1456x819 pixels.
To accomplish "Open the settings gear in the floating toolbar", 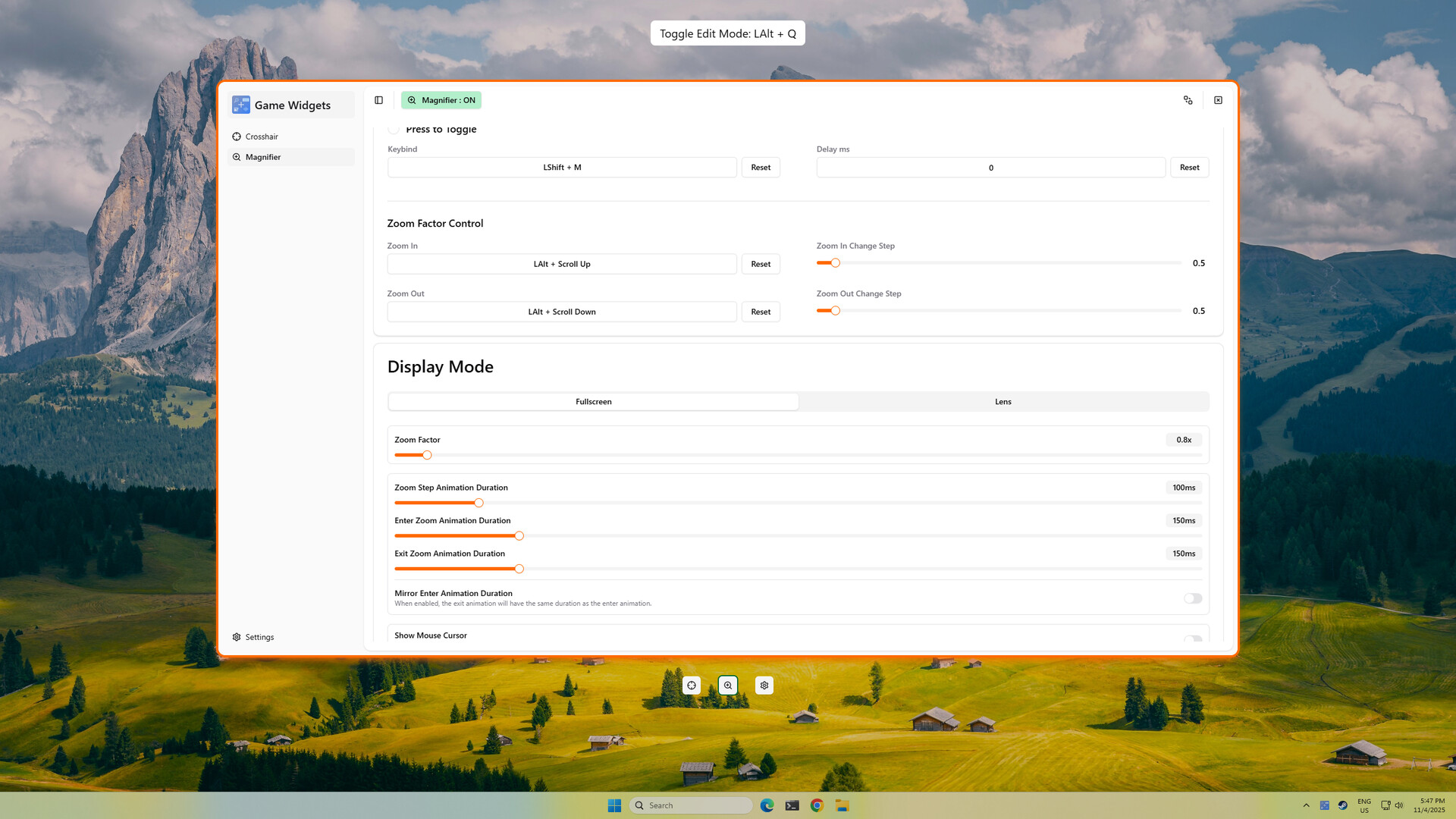I will coord(764,685).
